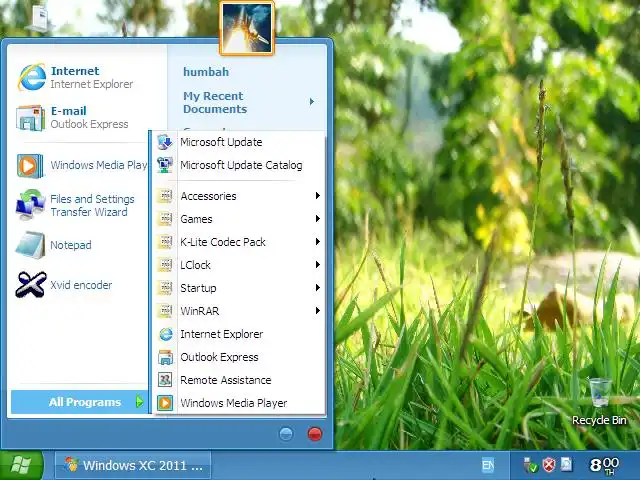This screenshot has width=640, height=480.
Task: Launch the Windows Media Player icon in the left pane
Action: (30, 166)
